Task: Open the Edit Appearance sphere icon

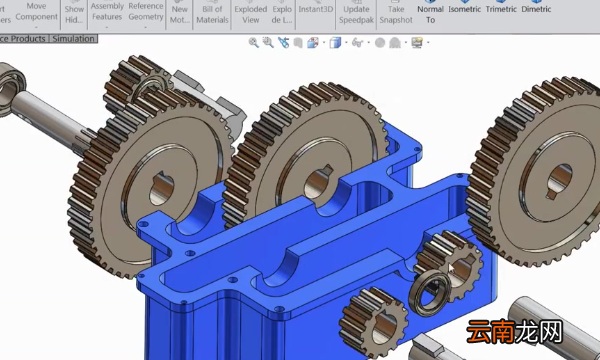Action: click(380, 43)
